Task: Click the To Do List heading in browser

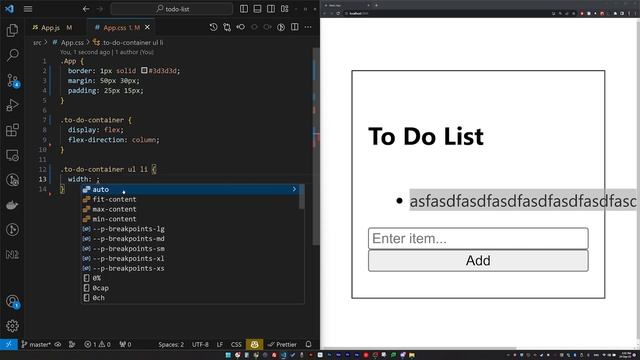Action: point(426,136)
